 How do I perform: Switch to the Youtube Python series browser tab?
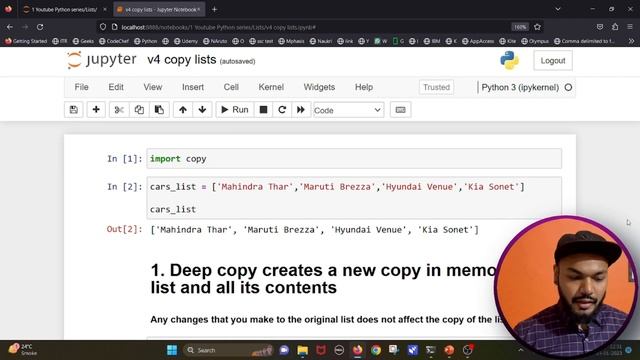[64, 9]
